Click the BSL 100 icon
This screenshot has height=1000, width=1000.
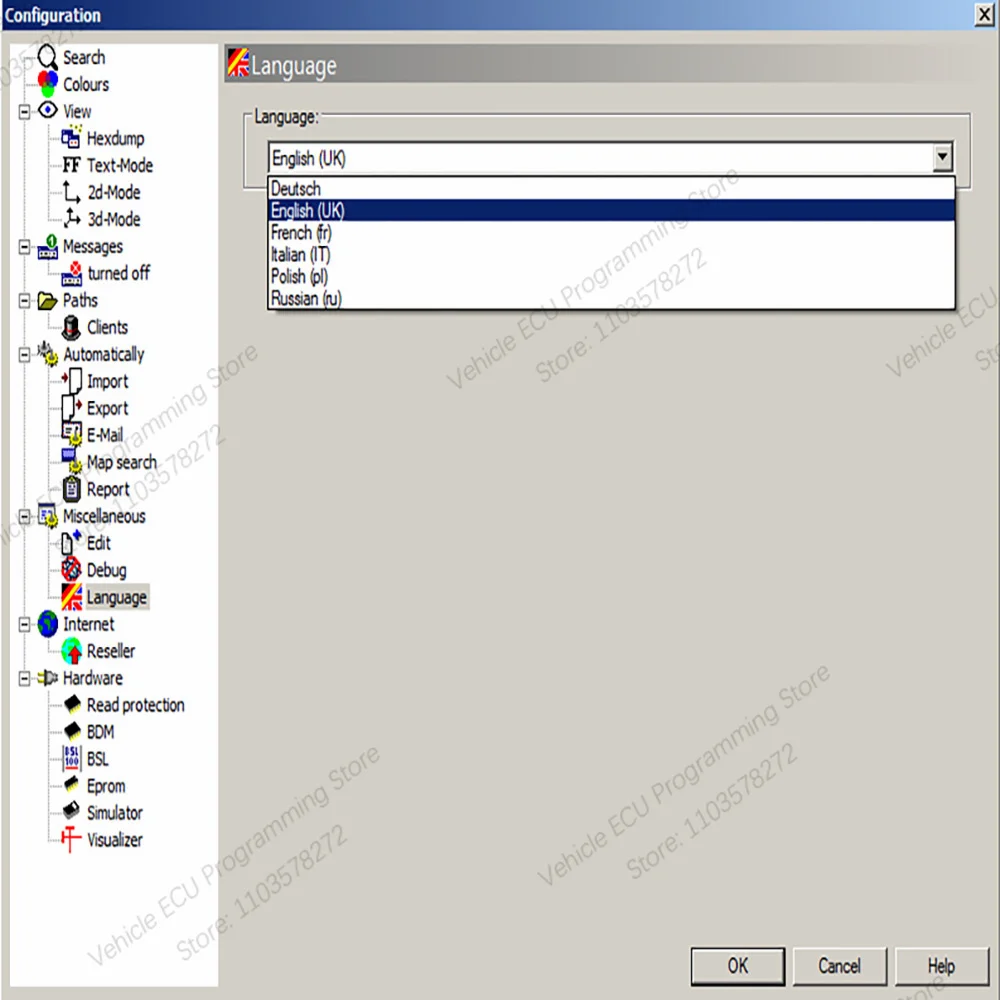tap(71, 758)
